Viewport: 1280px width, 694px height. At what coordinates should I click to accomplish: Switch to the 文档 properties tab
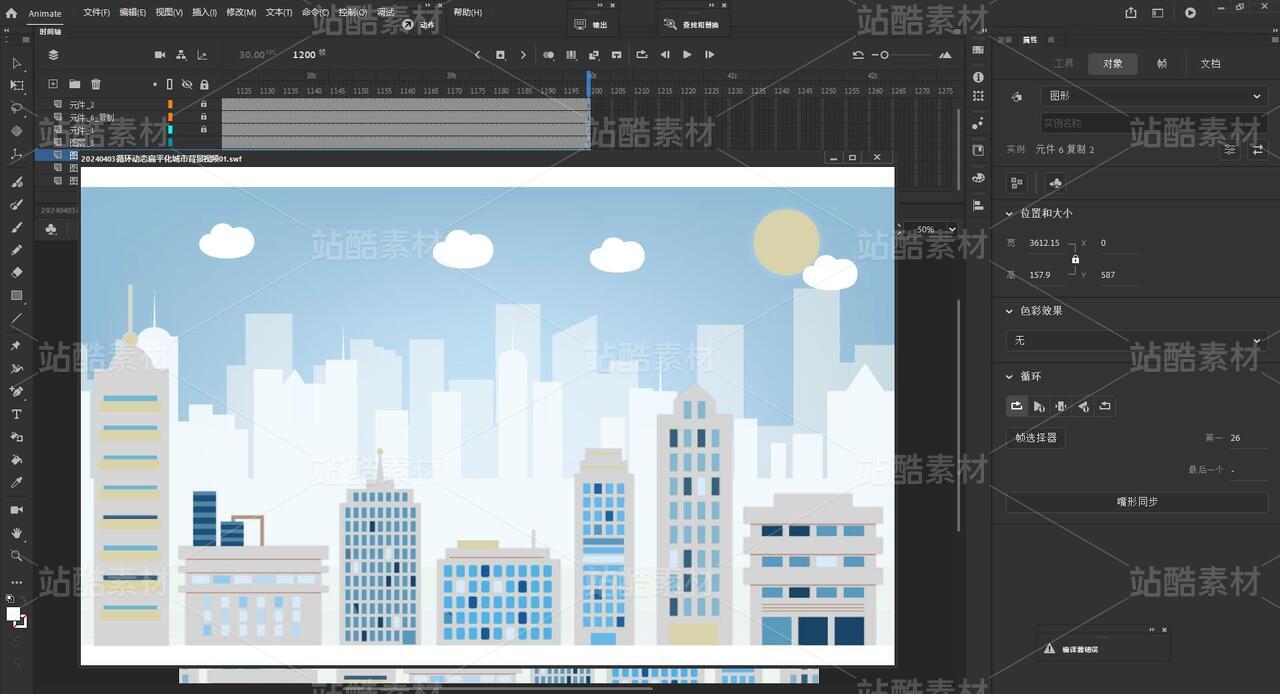coord(1210,63)
